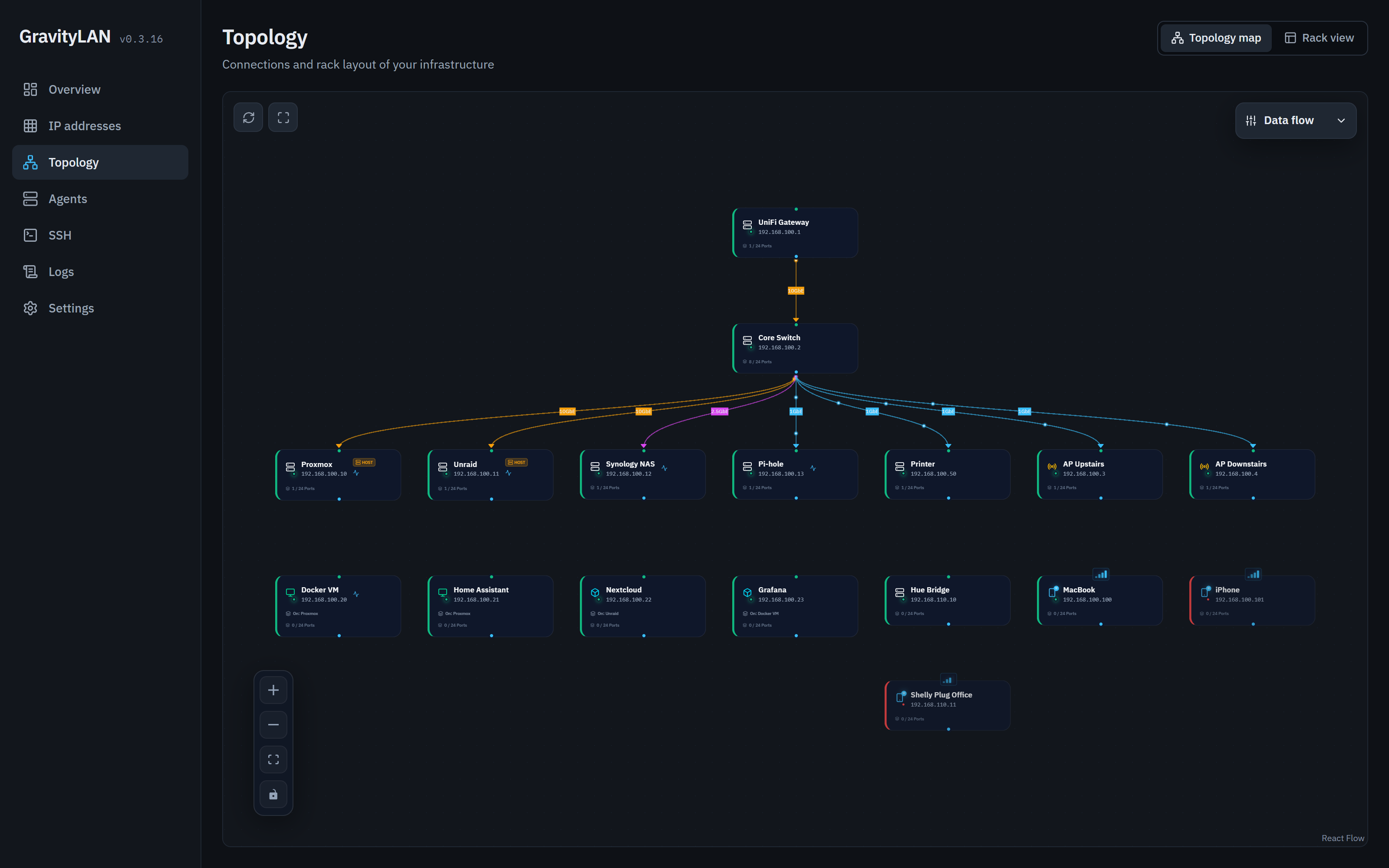Open Settings from the sidebar
Viewport: 1389px width, 868px height.
coord(100,308)
